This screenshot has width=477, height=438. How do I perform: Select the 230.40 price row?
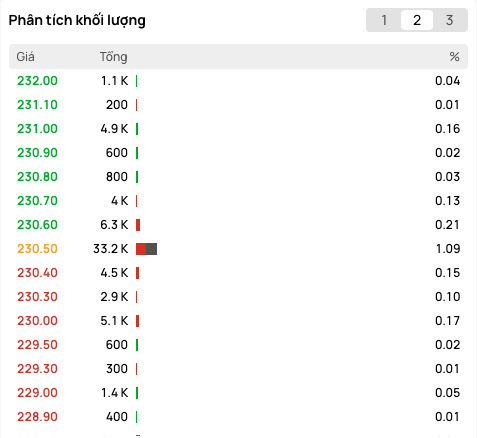pos(238,273)
